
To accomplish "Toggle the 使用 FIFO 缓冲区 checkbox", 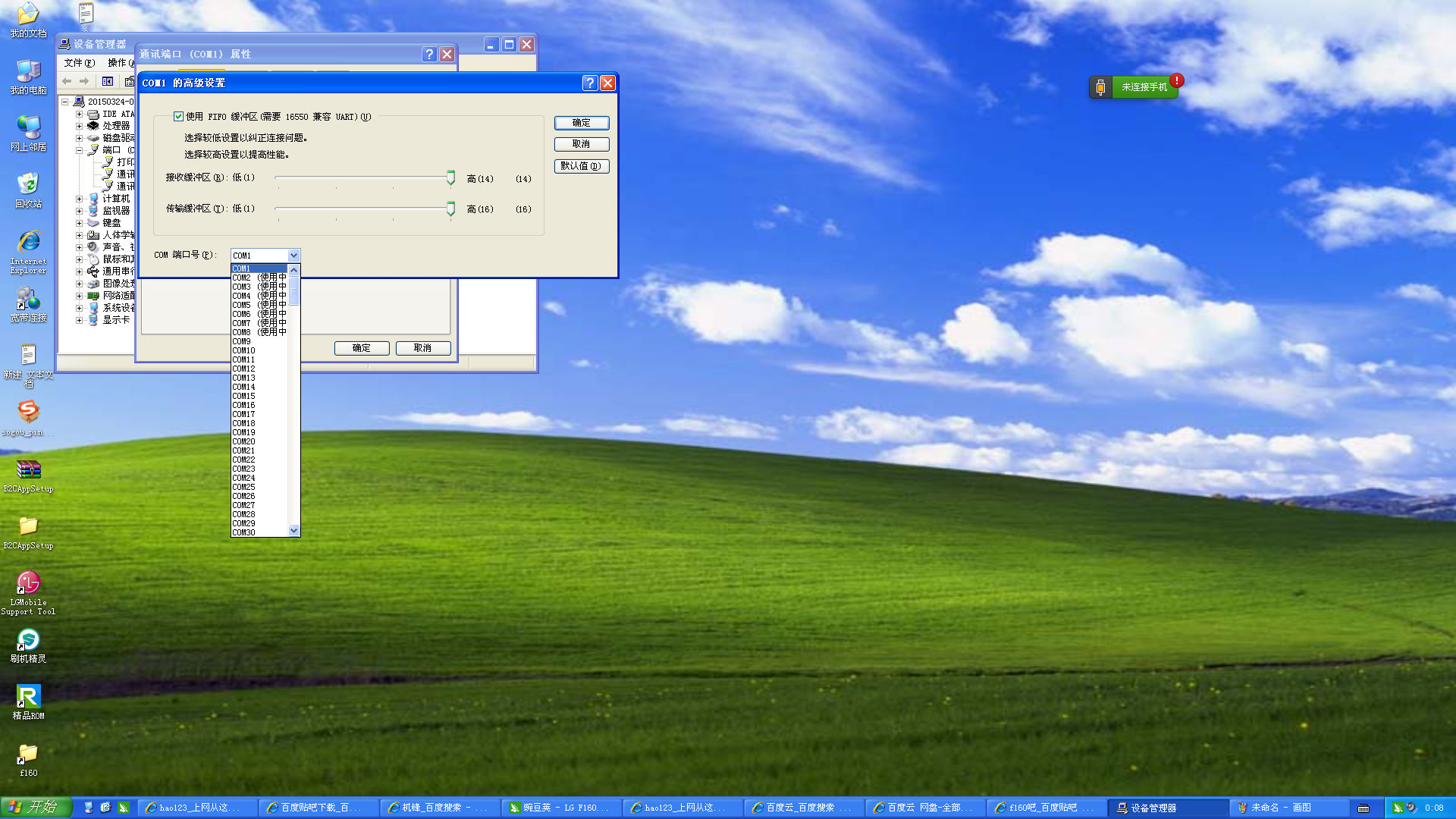I will pyautogui.click(x=178, y=117).
